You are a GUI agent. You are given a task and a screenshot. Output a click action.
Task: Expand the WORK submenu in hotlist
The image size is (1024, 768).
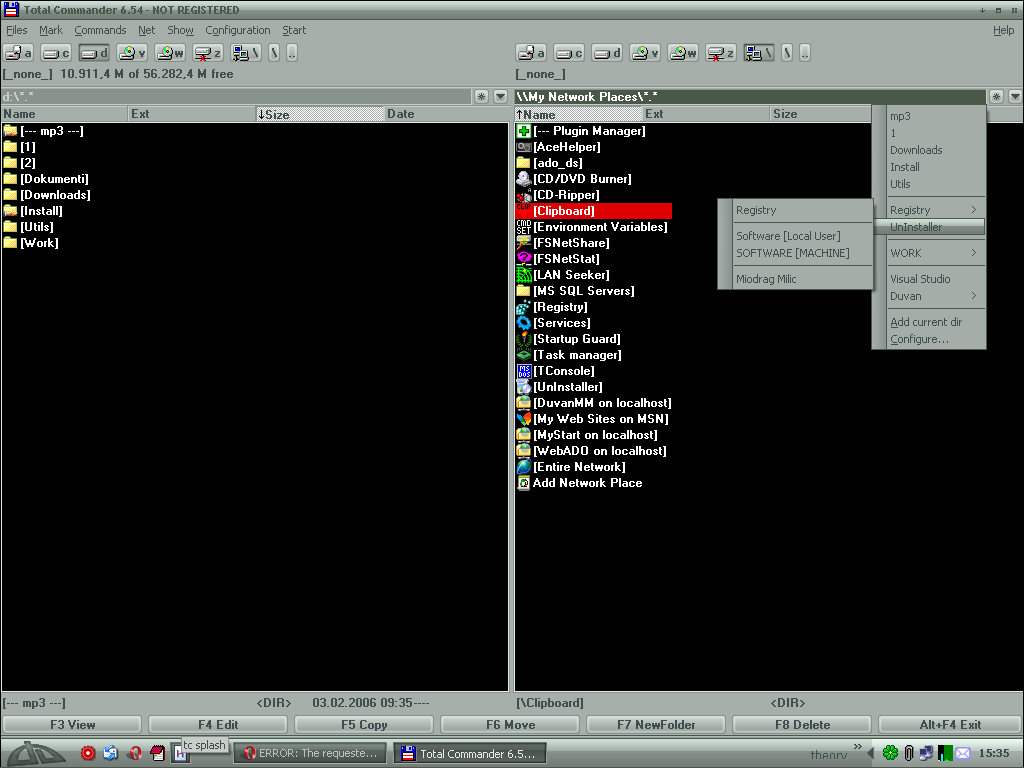coord(935,253)
